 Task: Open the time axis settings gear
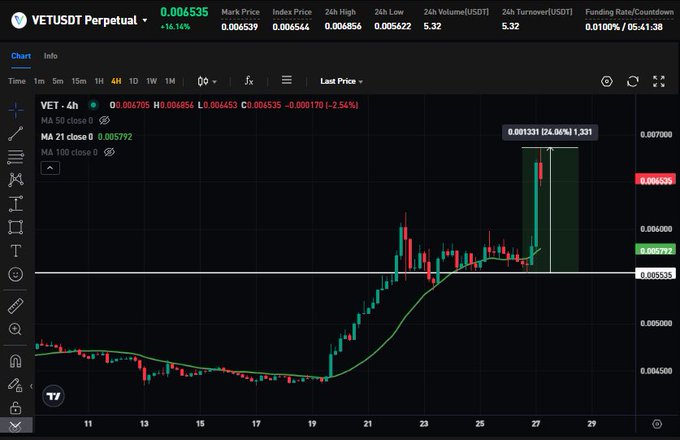[657, 424]
